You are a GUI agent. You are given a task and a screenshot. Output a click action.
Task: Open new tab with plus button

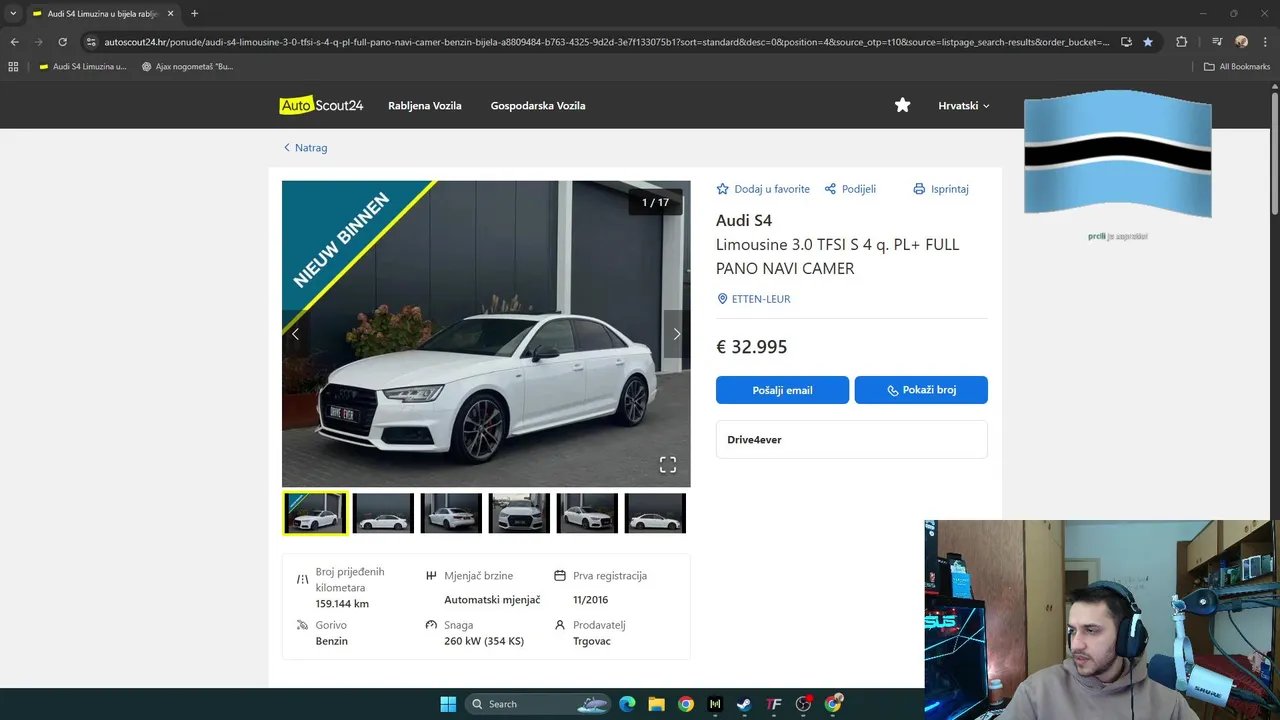click(194, 14)
